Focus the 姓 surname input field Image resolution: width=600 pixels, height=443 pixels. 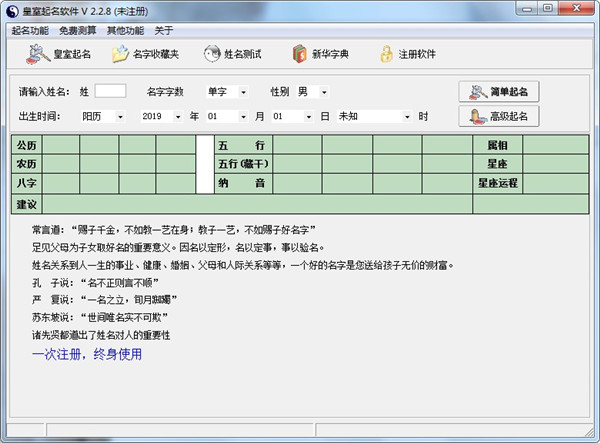110,91
